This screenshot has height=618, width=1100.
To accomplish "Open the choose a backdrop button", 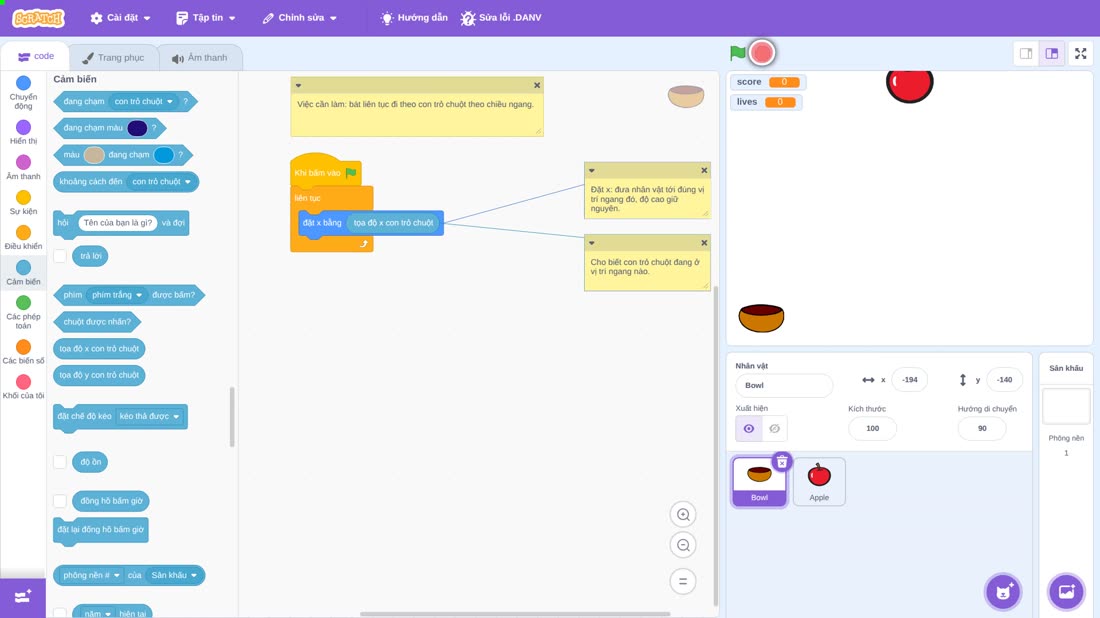I will [x=1066, y=592].
